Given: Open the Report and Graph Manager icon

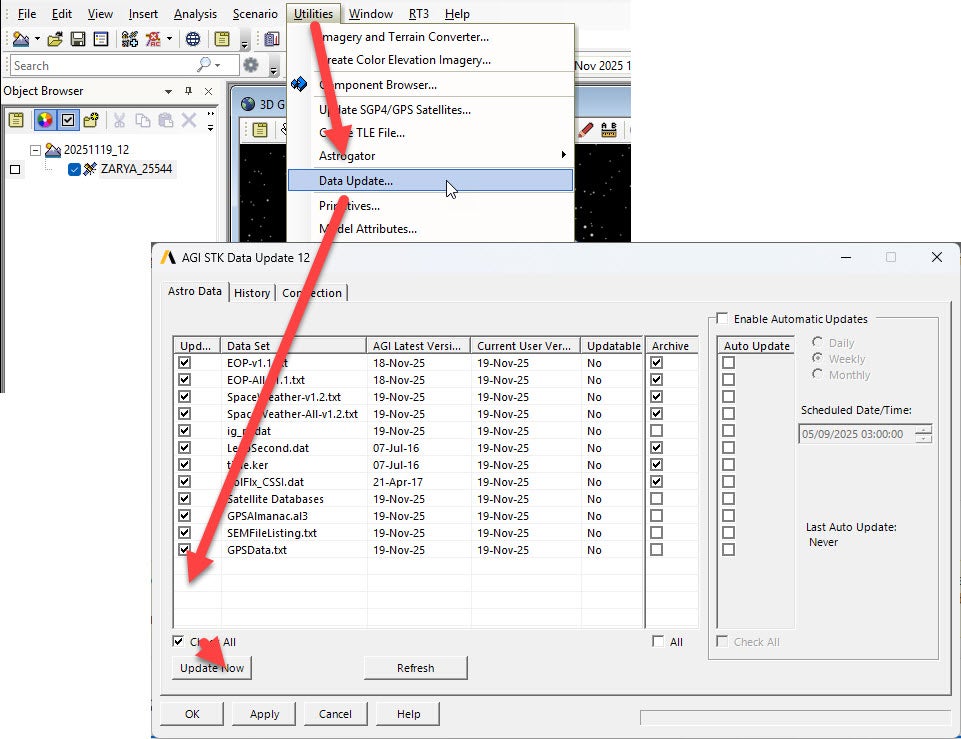Looking at the screenshot, I should [x=272, y=39].
